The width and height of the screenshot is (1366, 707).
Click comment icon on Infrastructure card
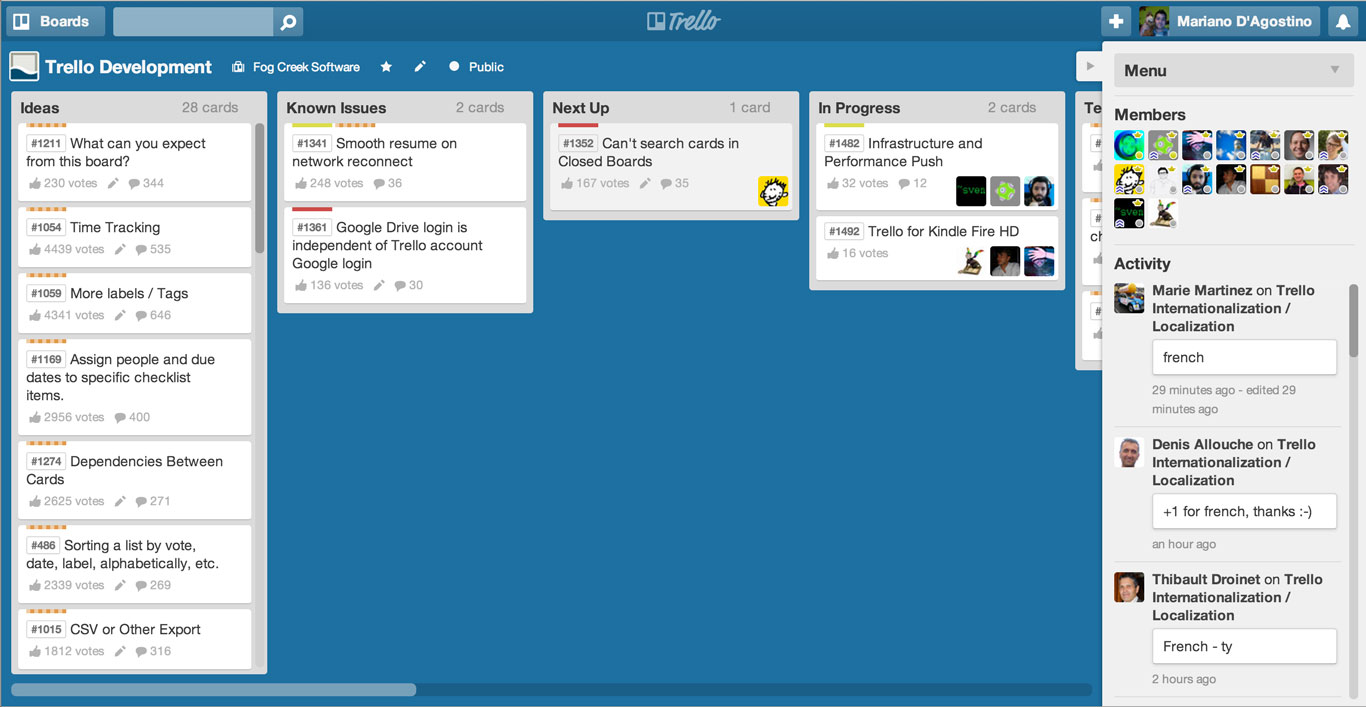click(904, 183)
